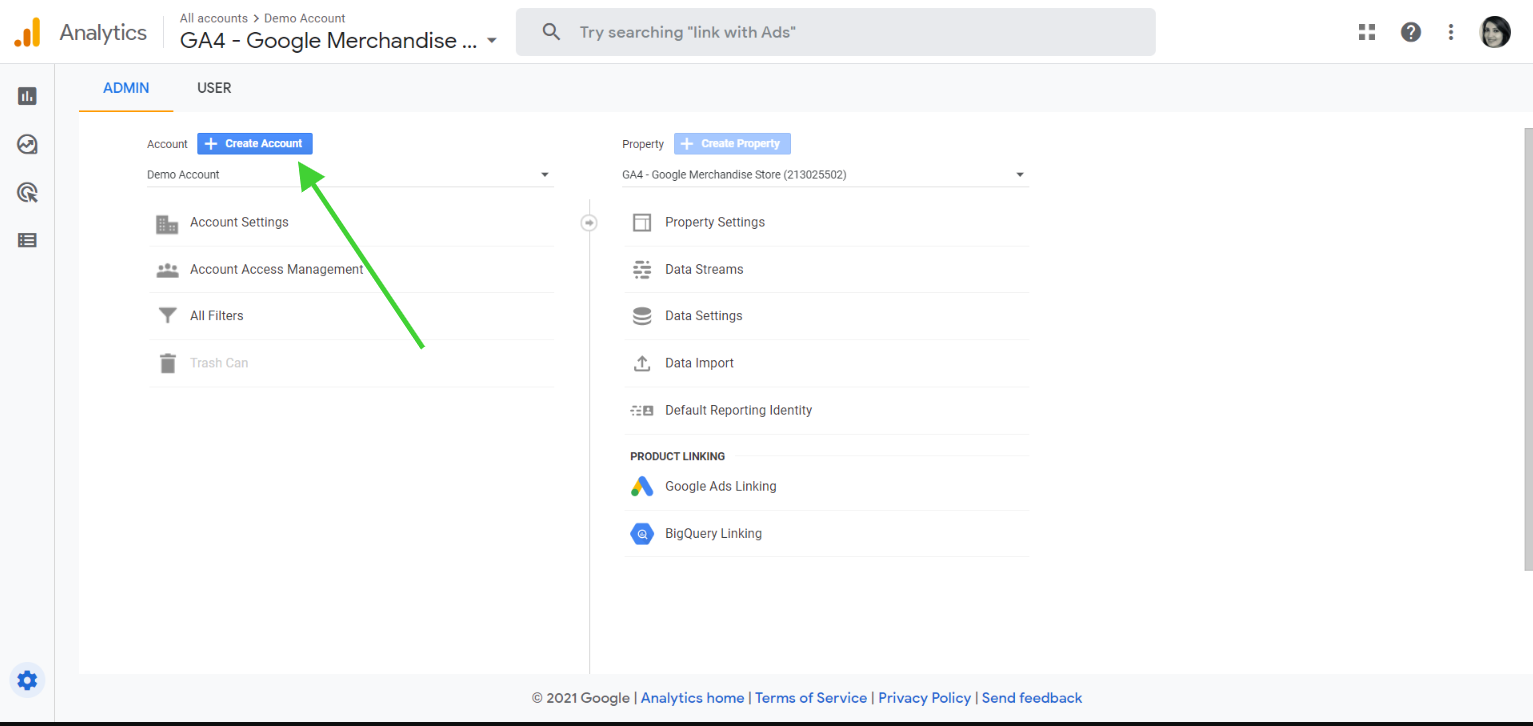Click the user profile avatar
Image resolution: width=1533 pixels, height=726 pixels.
coord(1495,32)
